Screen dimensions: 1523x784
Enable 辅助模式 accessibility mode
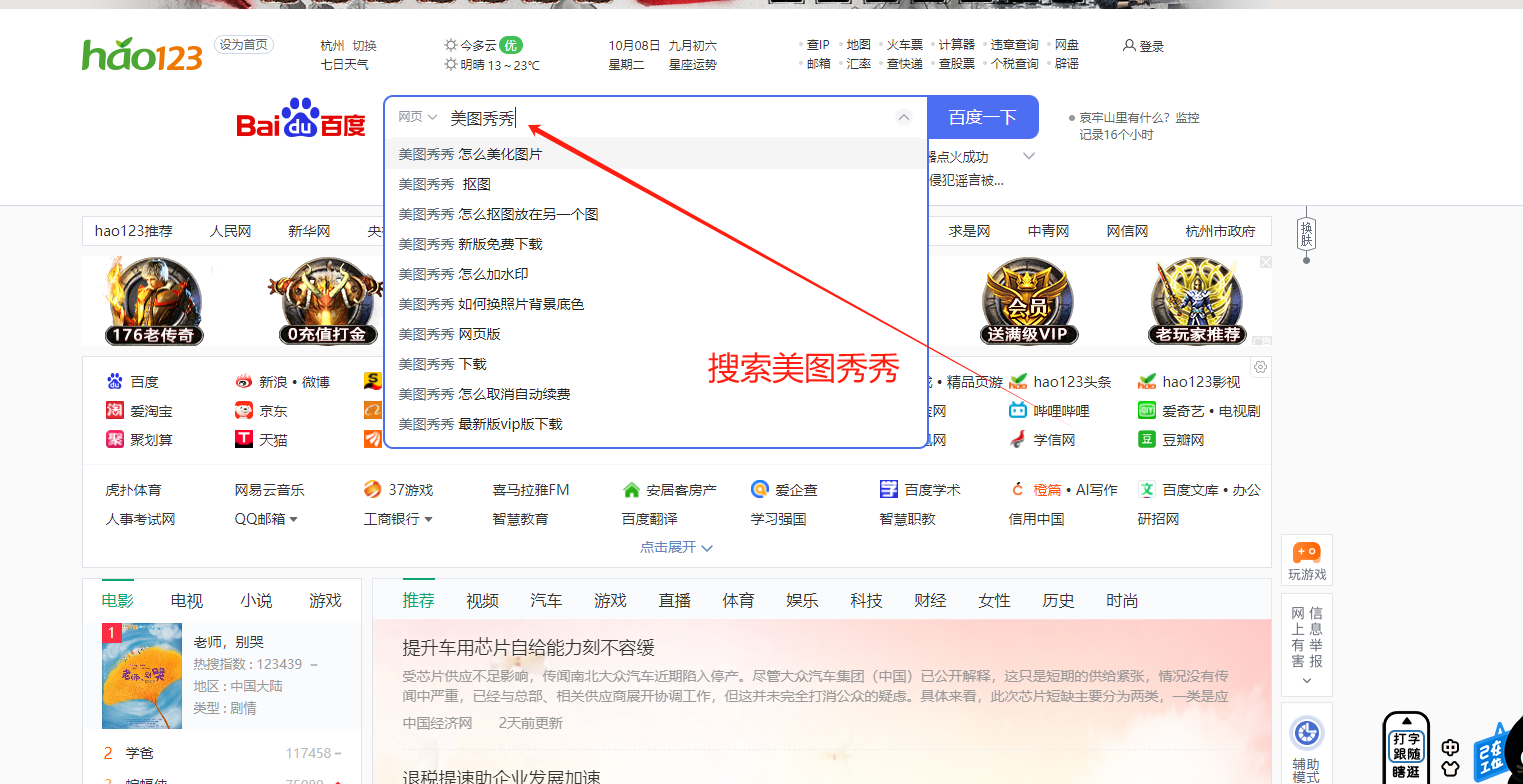click(1306, 734)
